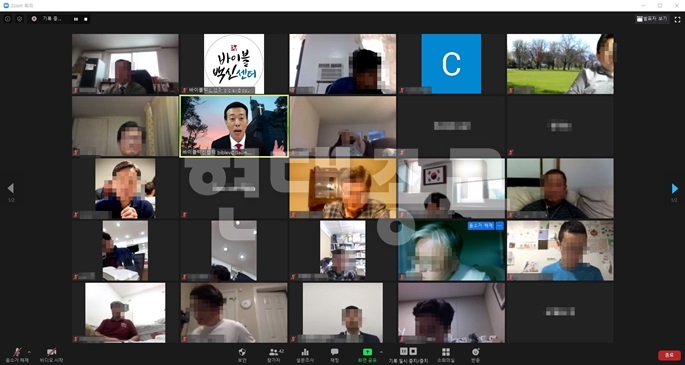Expand share screen options chevron

pyautogui.click(x=381, y=352)
